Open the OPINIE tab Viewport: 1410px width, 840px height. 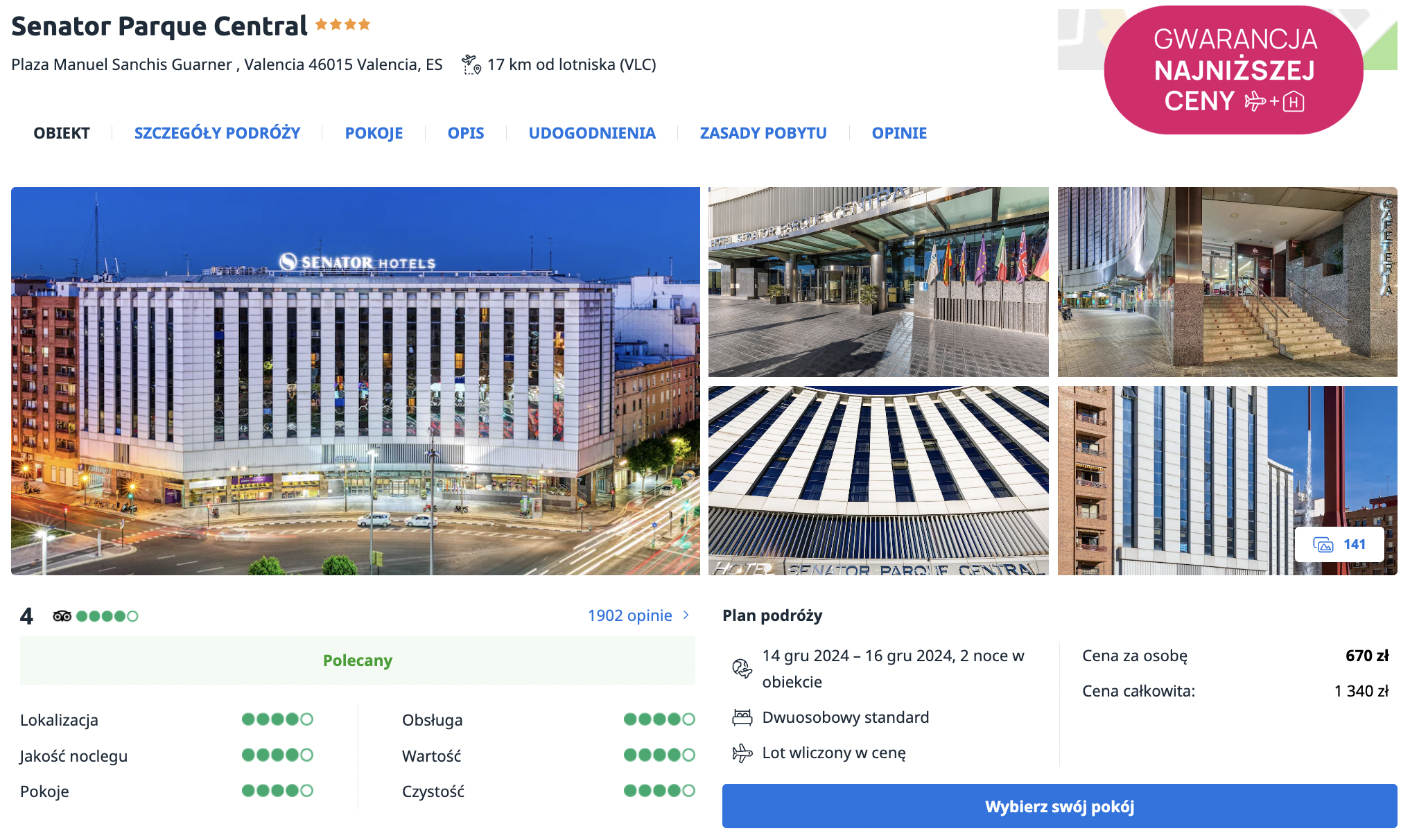pos(899,133)
